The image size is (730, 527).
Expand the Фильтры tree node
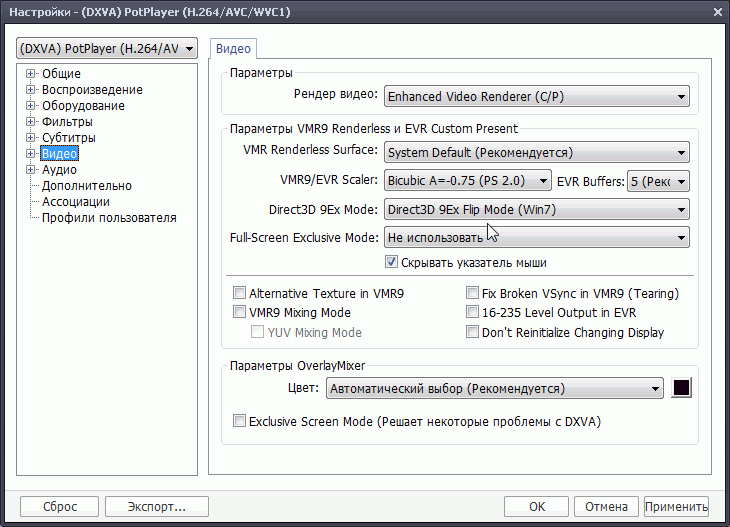tap(31, 122)
